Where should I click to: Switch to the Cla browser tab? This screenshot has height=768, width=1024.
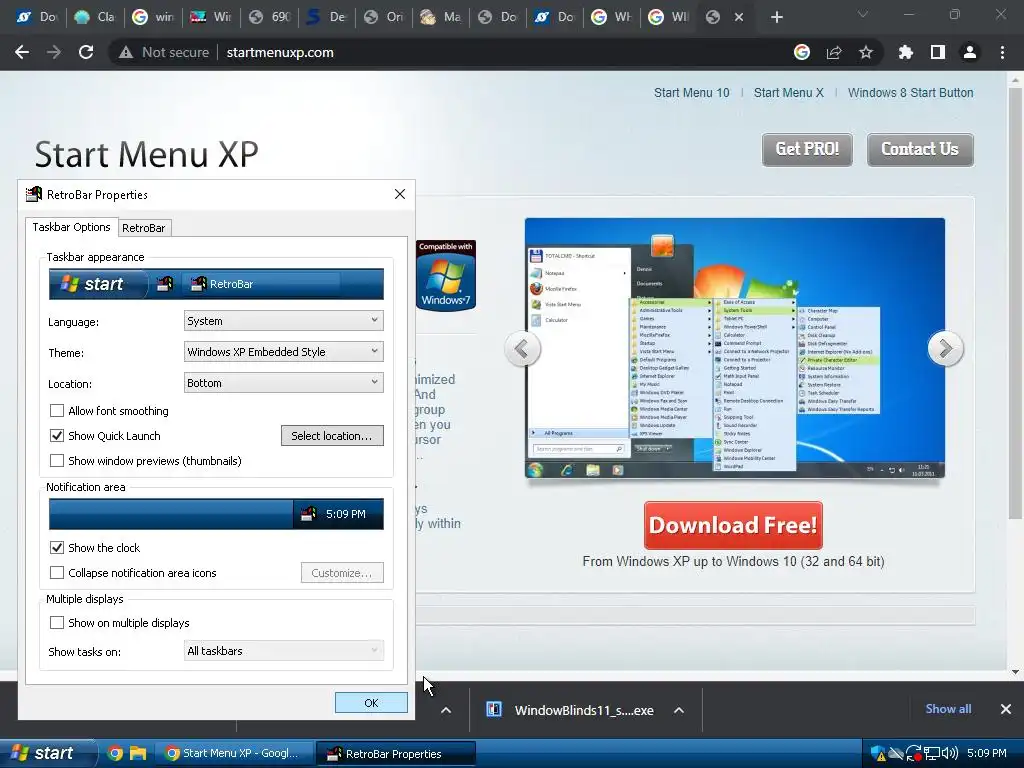coord(93,17)
